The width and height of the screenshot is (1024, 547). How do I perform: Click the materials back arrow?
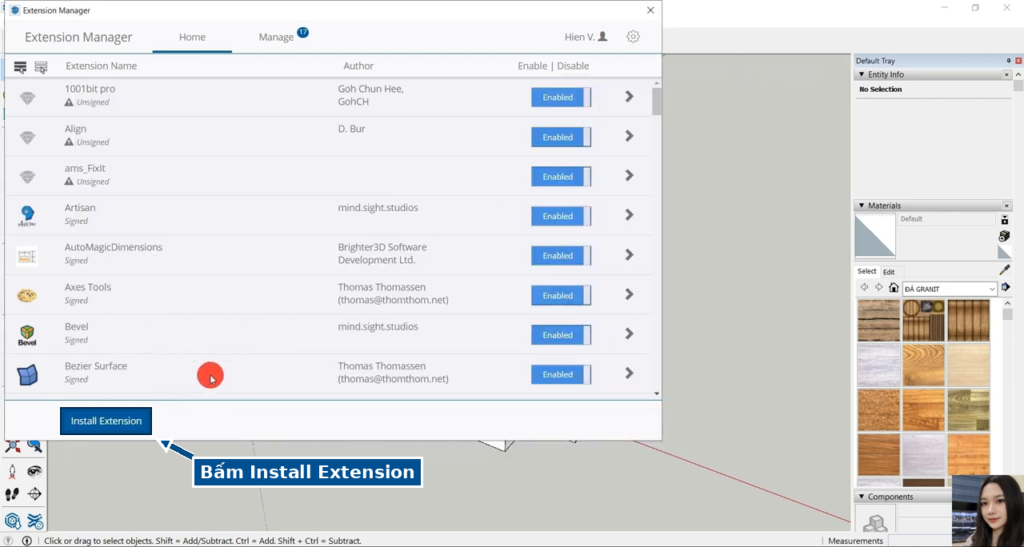point(865,288)
